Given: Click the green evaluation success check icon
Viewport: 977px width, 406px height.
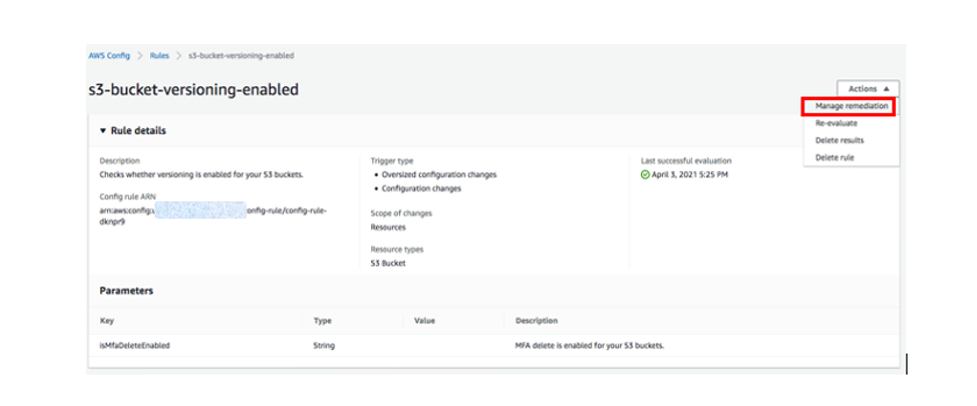Looking at the screenshot, I should click(645, 174).
